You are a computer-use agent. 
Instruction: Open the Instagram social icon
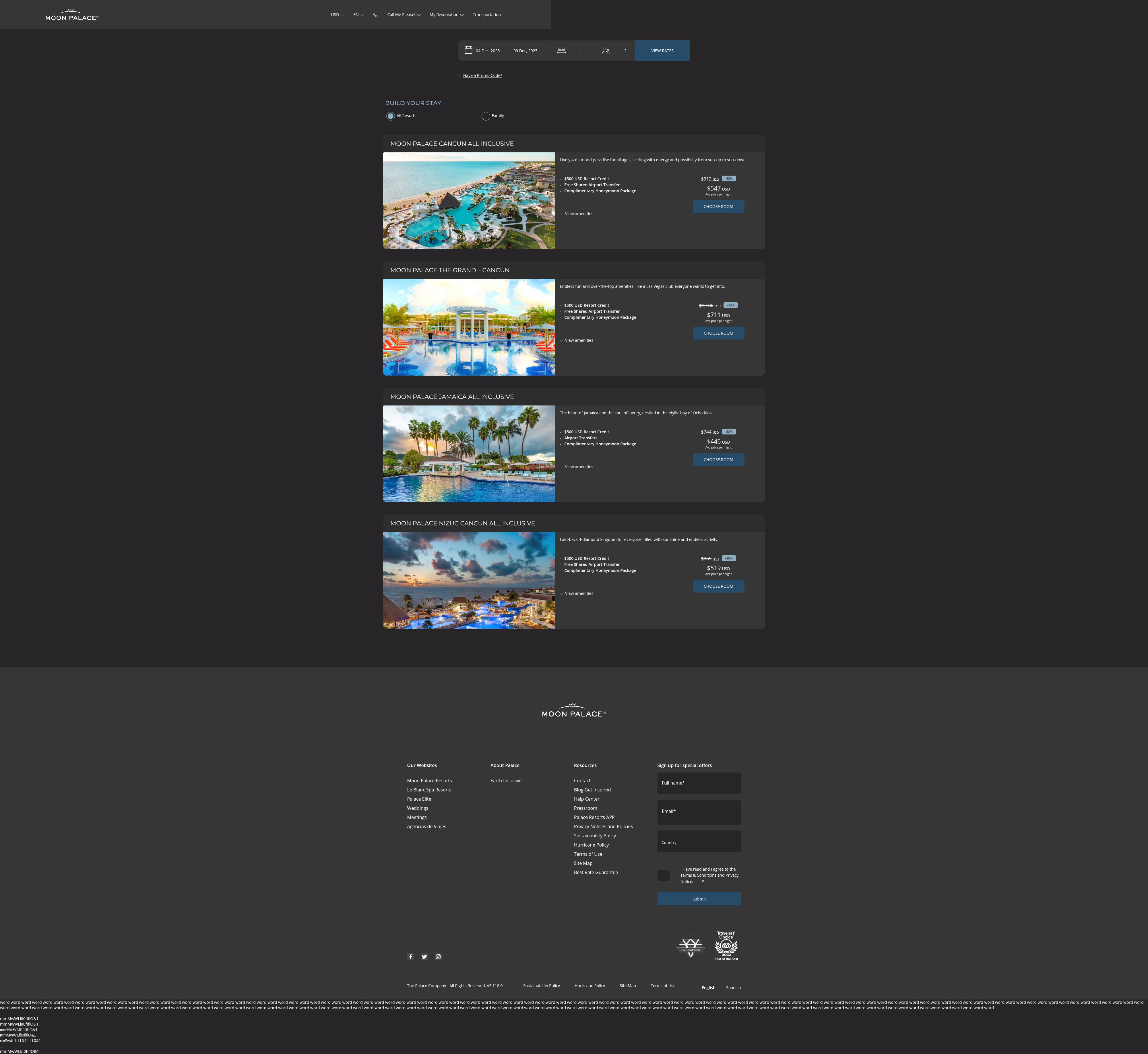(438, 956)
